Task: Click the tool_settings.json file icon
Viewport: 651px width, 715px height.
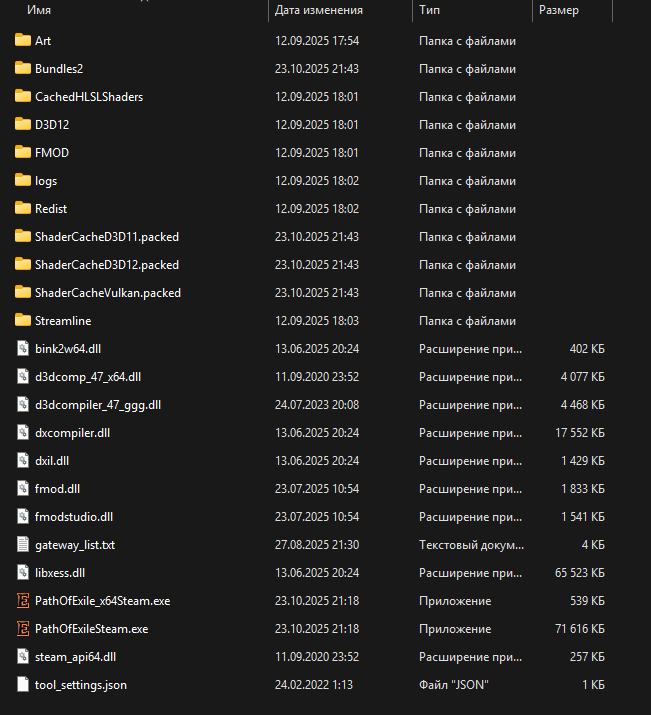Action: click(23, 684)
